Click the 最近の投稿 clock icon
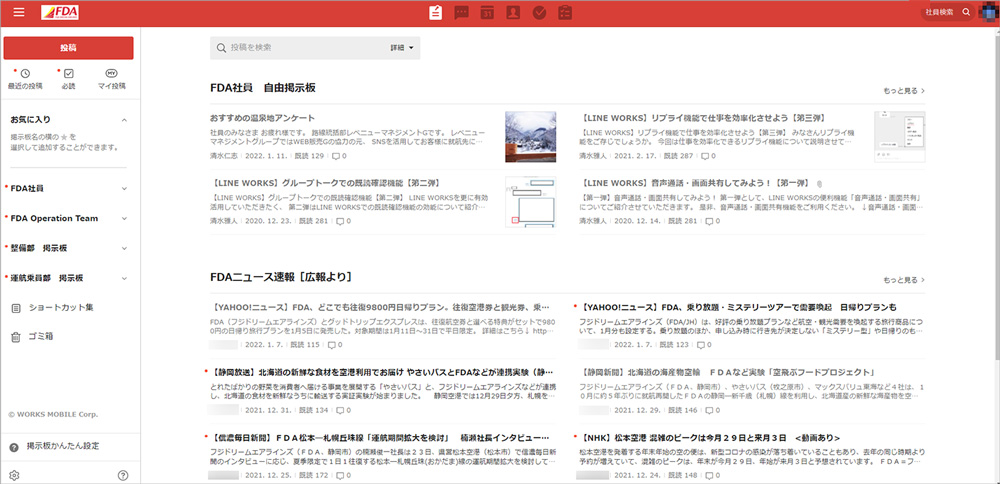1000x484 pixels. click(x=25, y=74)
